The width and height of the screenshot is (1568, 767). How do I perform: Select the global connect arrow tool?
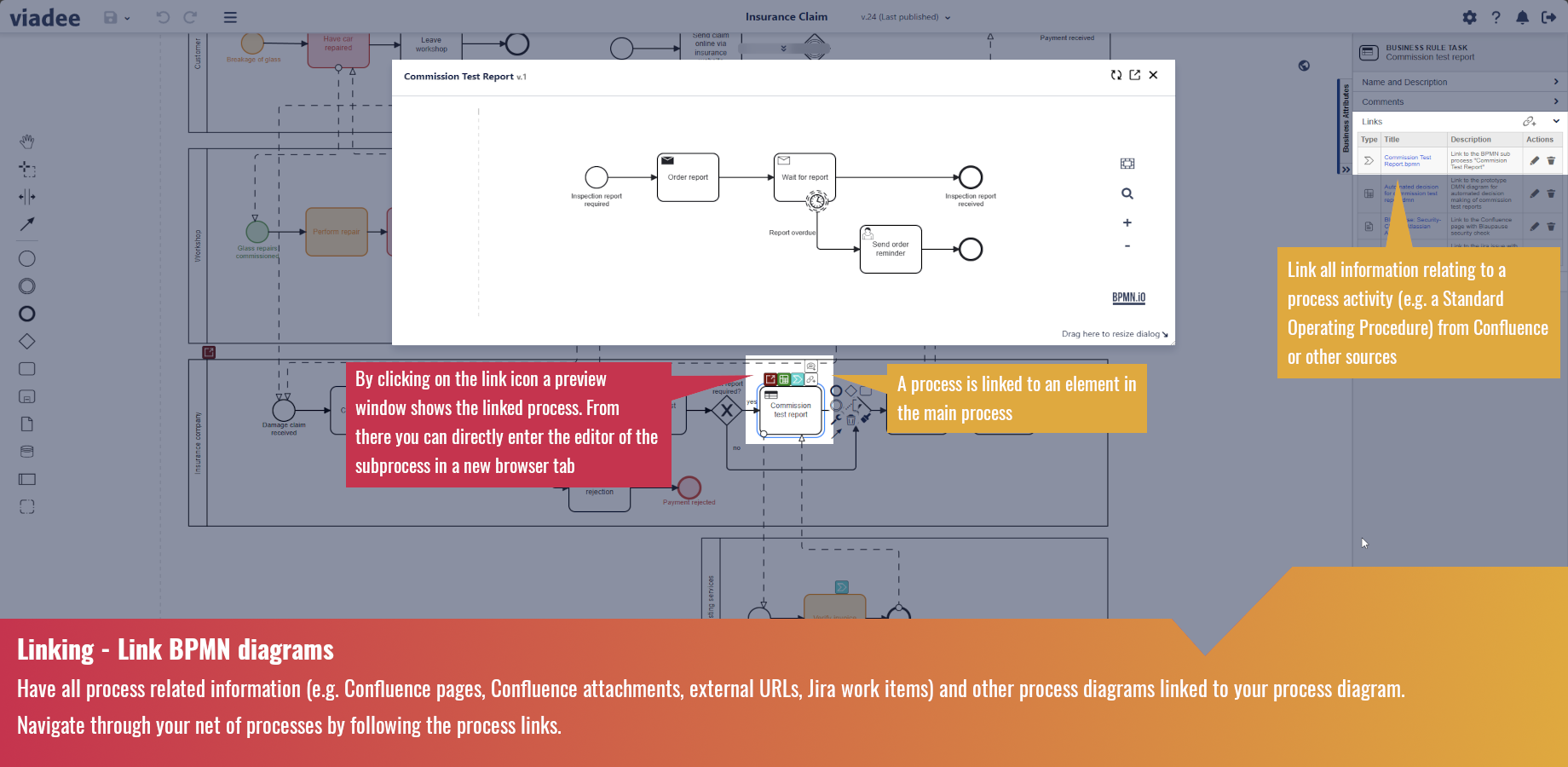[26, 224]
